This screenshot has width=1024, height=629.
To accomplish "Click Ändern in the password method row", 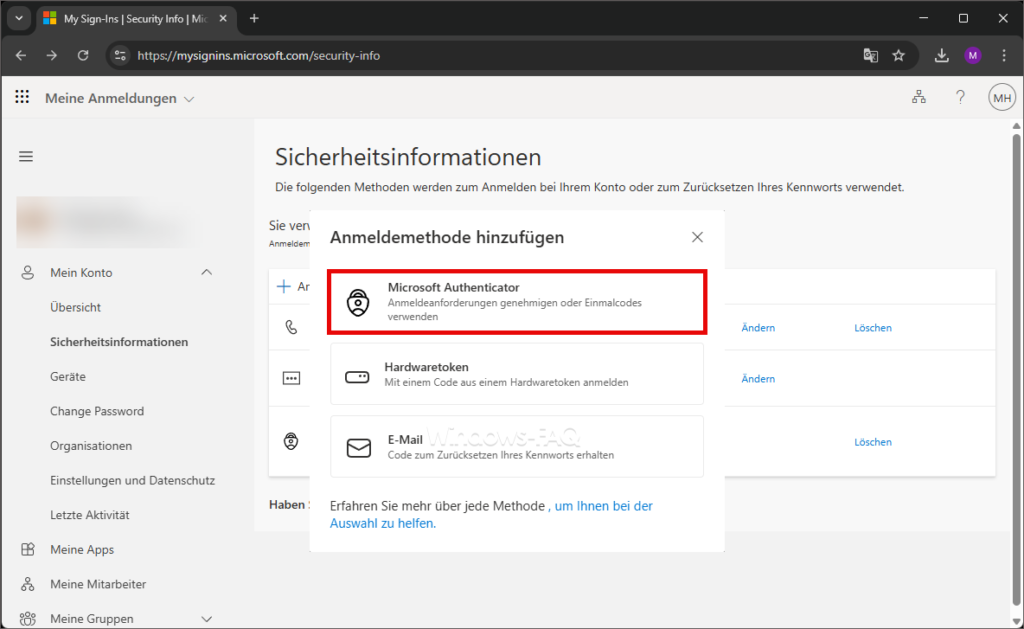I will [x=758, y=379].
